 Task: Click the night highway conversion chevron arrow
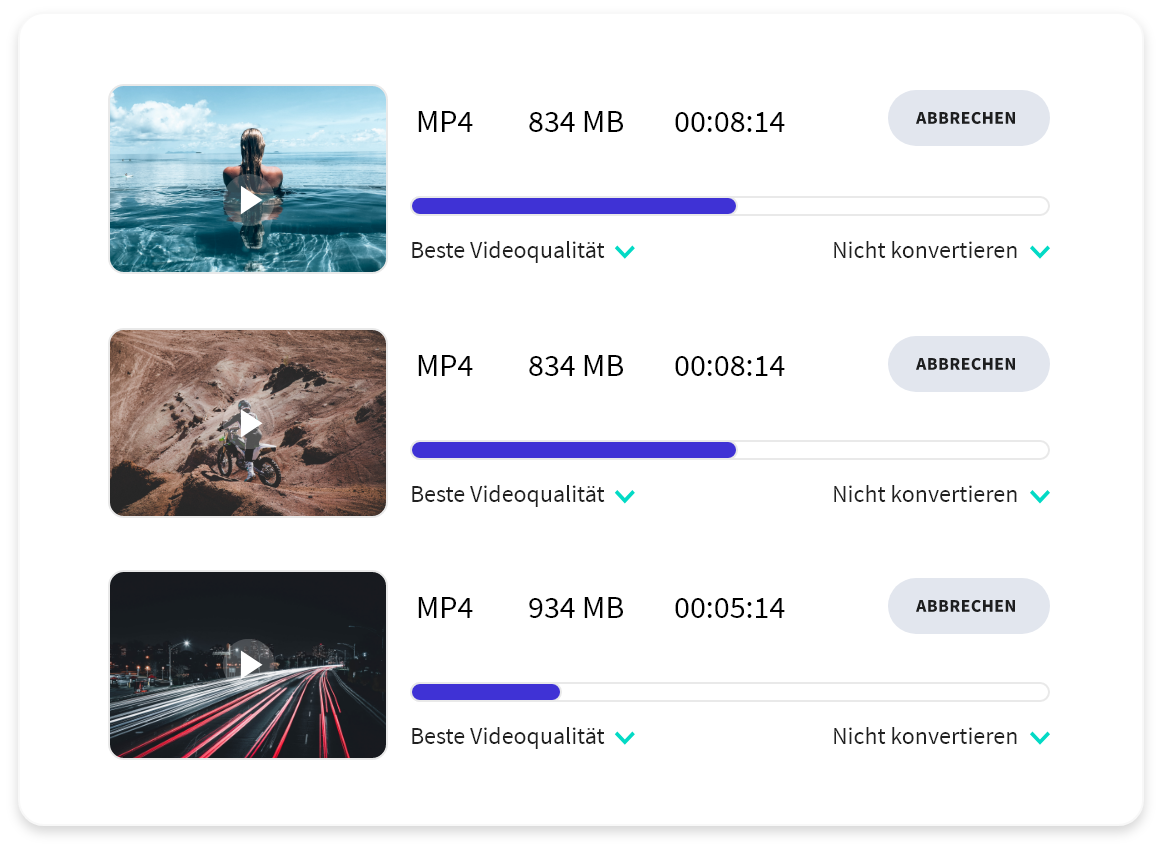pos(1040,738)
